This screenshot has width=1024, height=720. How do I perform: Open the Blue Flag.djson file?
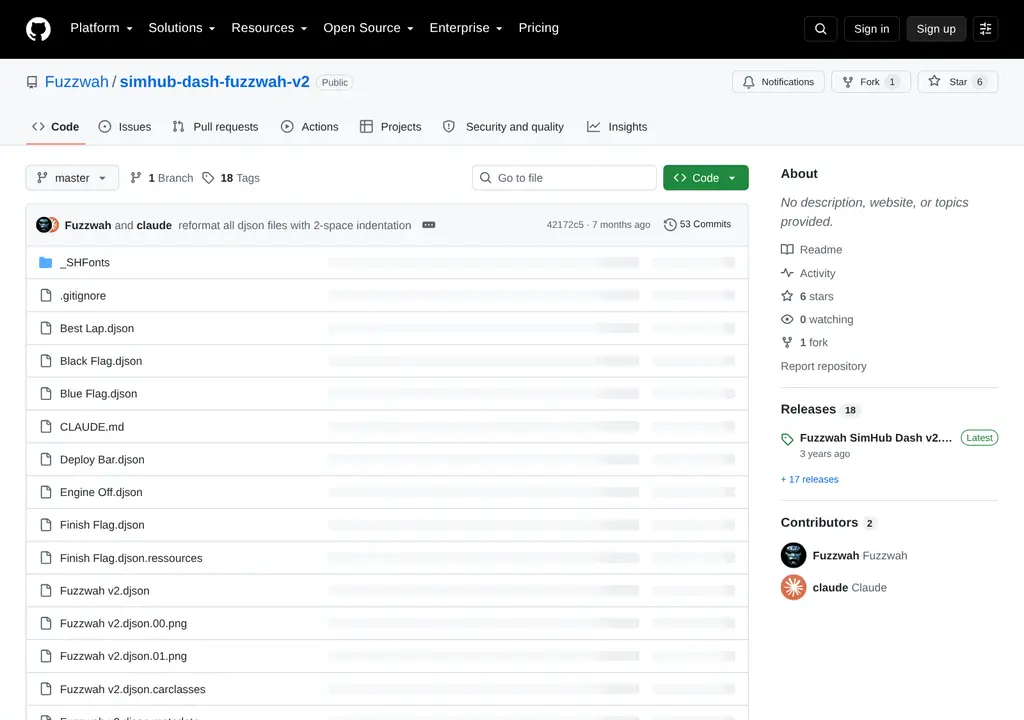[x=99, y=393]
